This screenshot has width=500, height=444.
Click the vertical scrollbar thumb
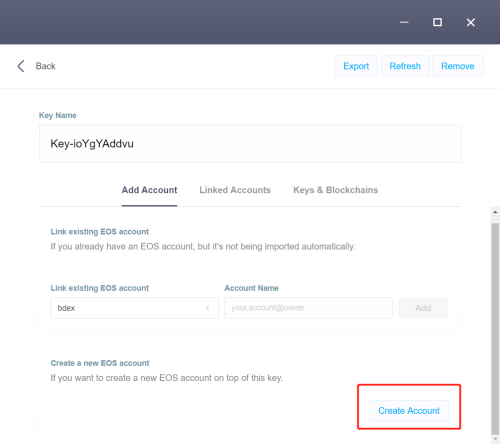[495, 328]
